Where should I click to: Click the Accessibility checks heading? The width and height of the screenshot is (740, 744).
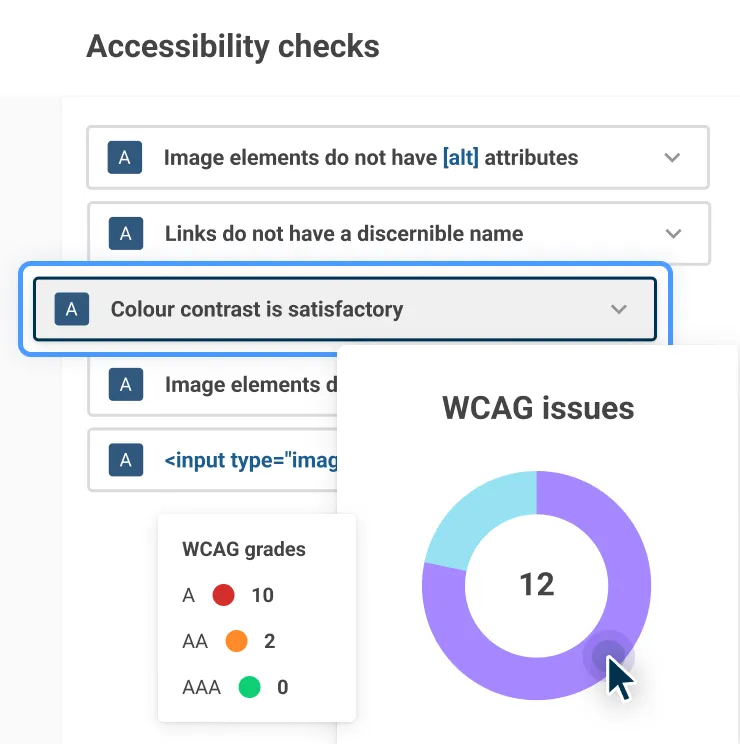point(233,46)
